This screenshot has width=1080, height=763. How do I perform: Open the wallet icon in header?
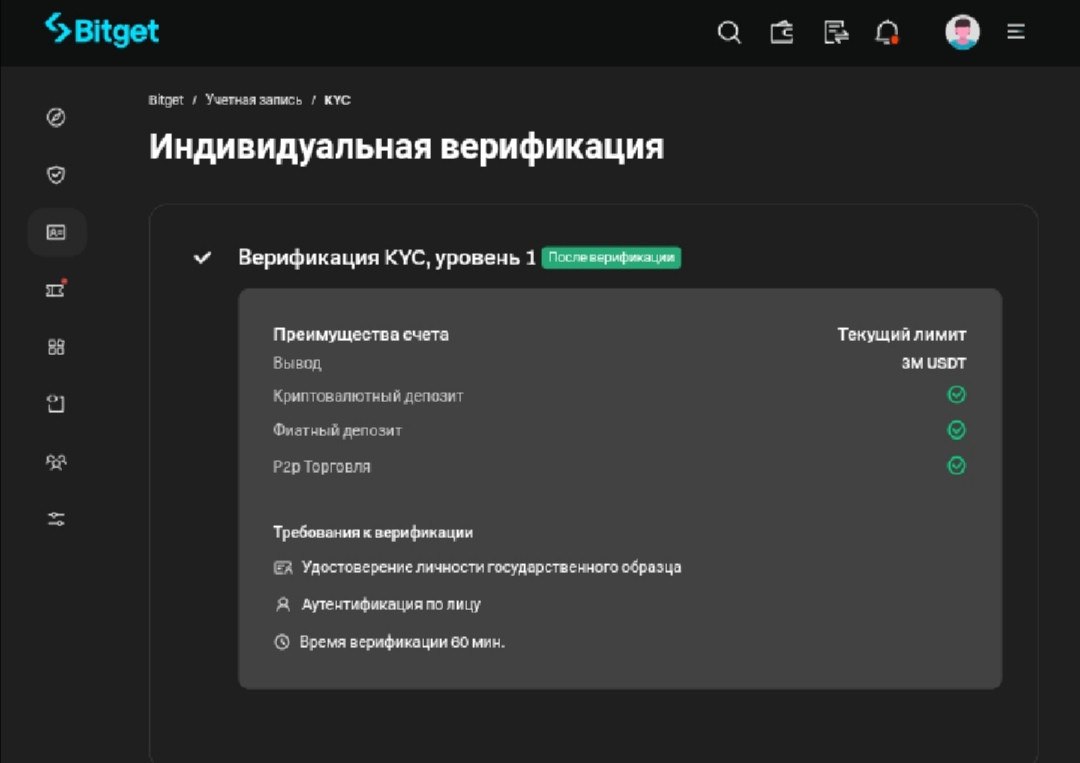point(782,32)
